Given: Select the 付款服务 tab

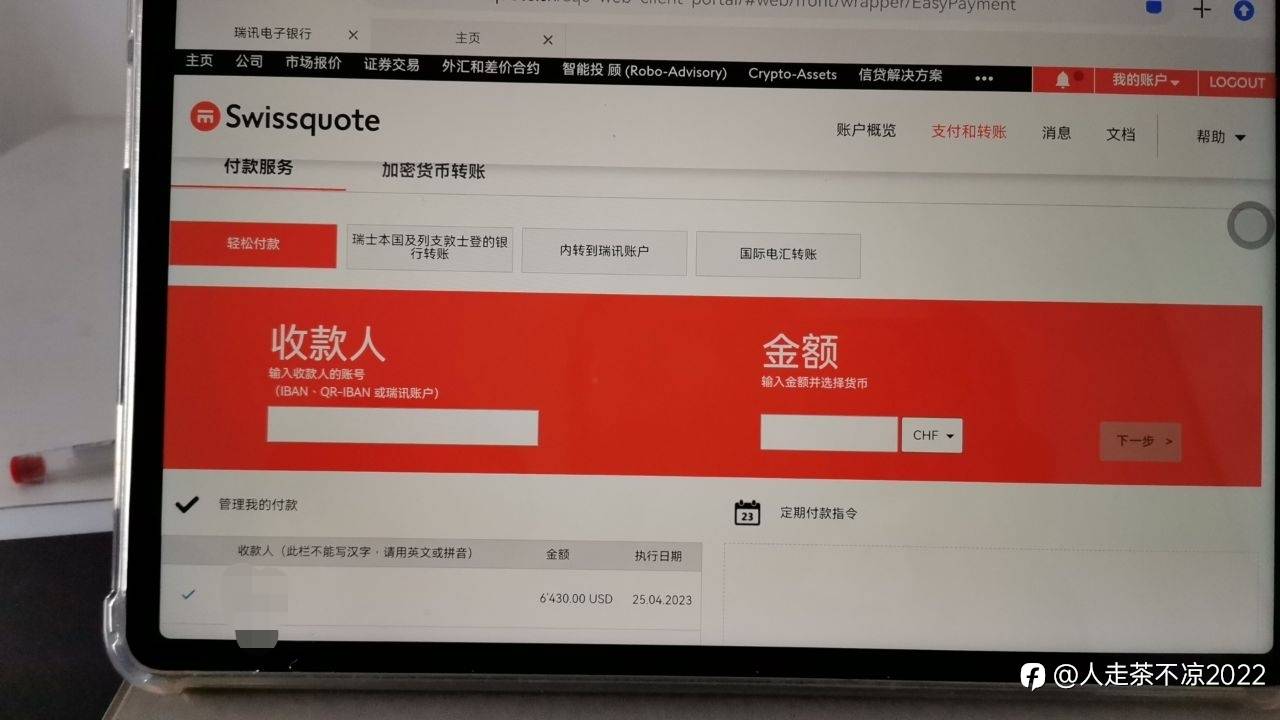Looking at the screenshot, I should click(258, 167).
